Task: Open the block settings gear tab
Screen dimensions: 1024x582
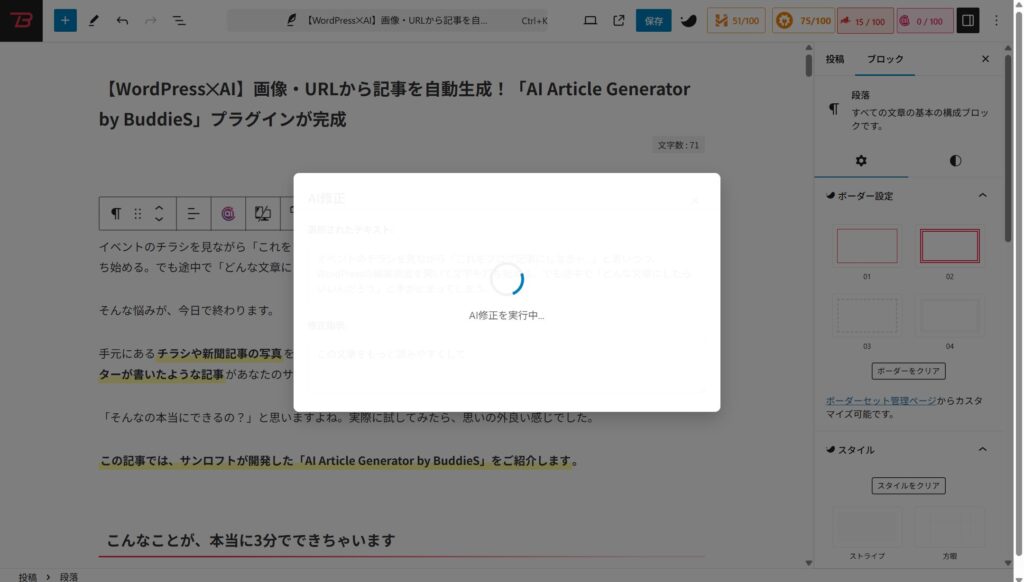Action: click(x=861, y=161)
